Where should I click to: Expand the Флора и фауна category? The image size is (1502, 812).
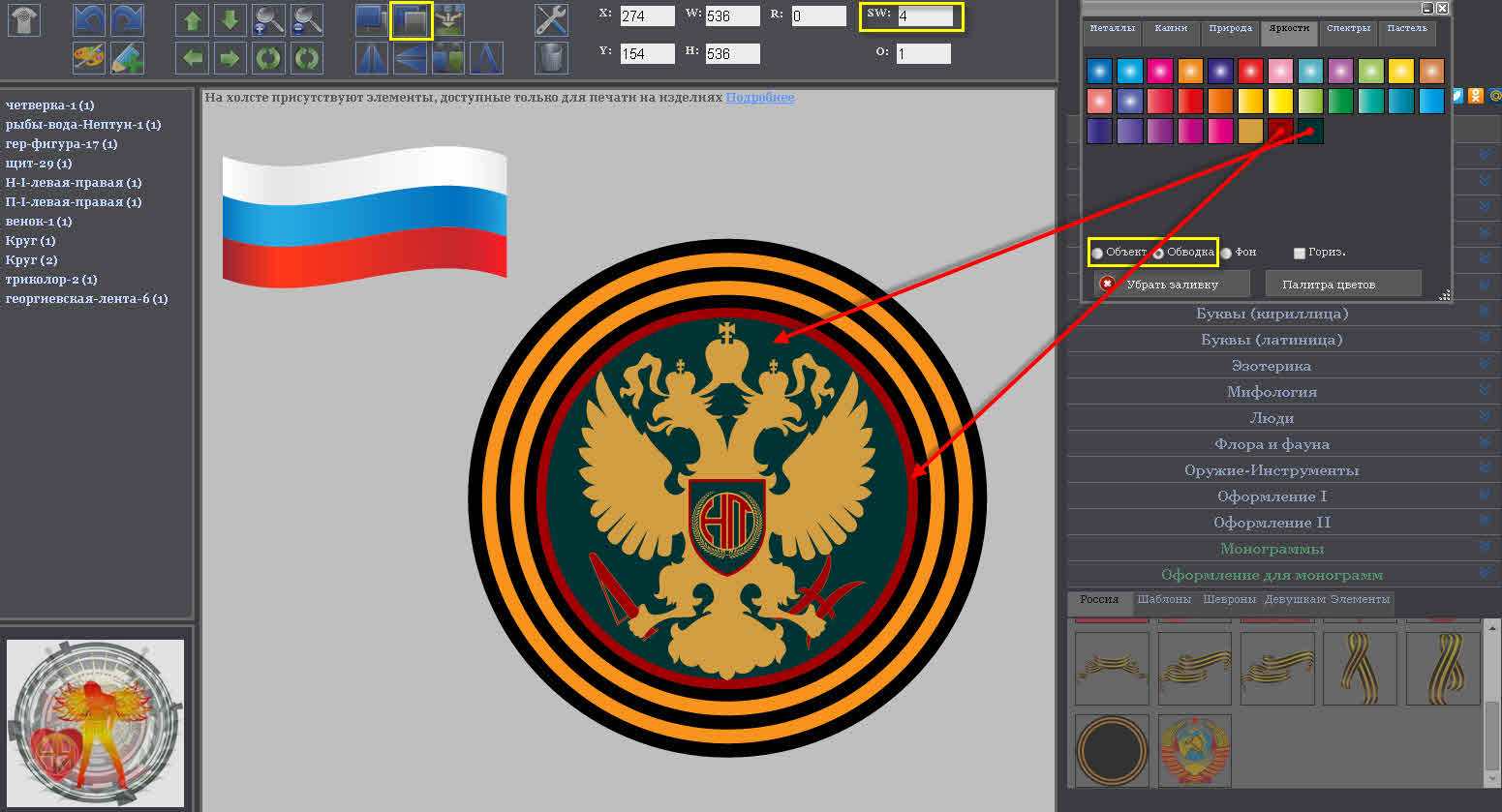pyautogui.click(x=1272, y=444)
